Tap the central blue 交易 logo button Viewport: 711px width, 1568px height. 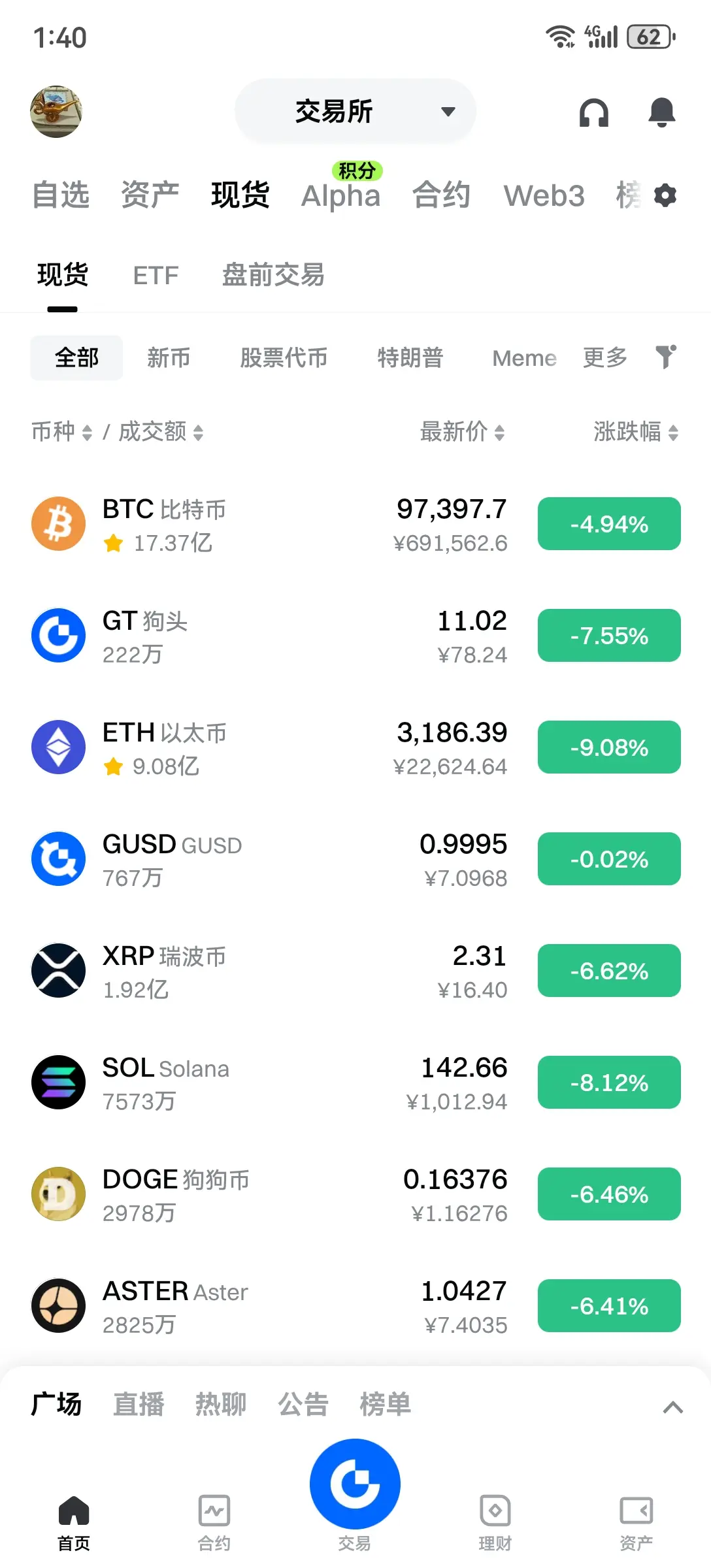pos(355,1483)
